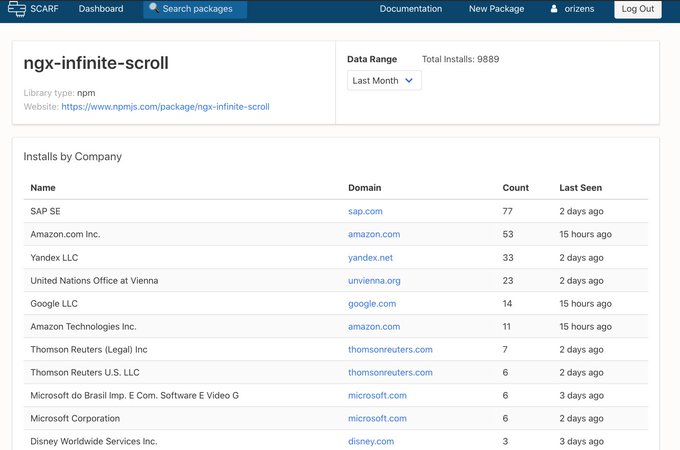This screenshot has width=680, height=450.
Task: Click the count 53 cell
Action: (x=508, y=234)
